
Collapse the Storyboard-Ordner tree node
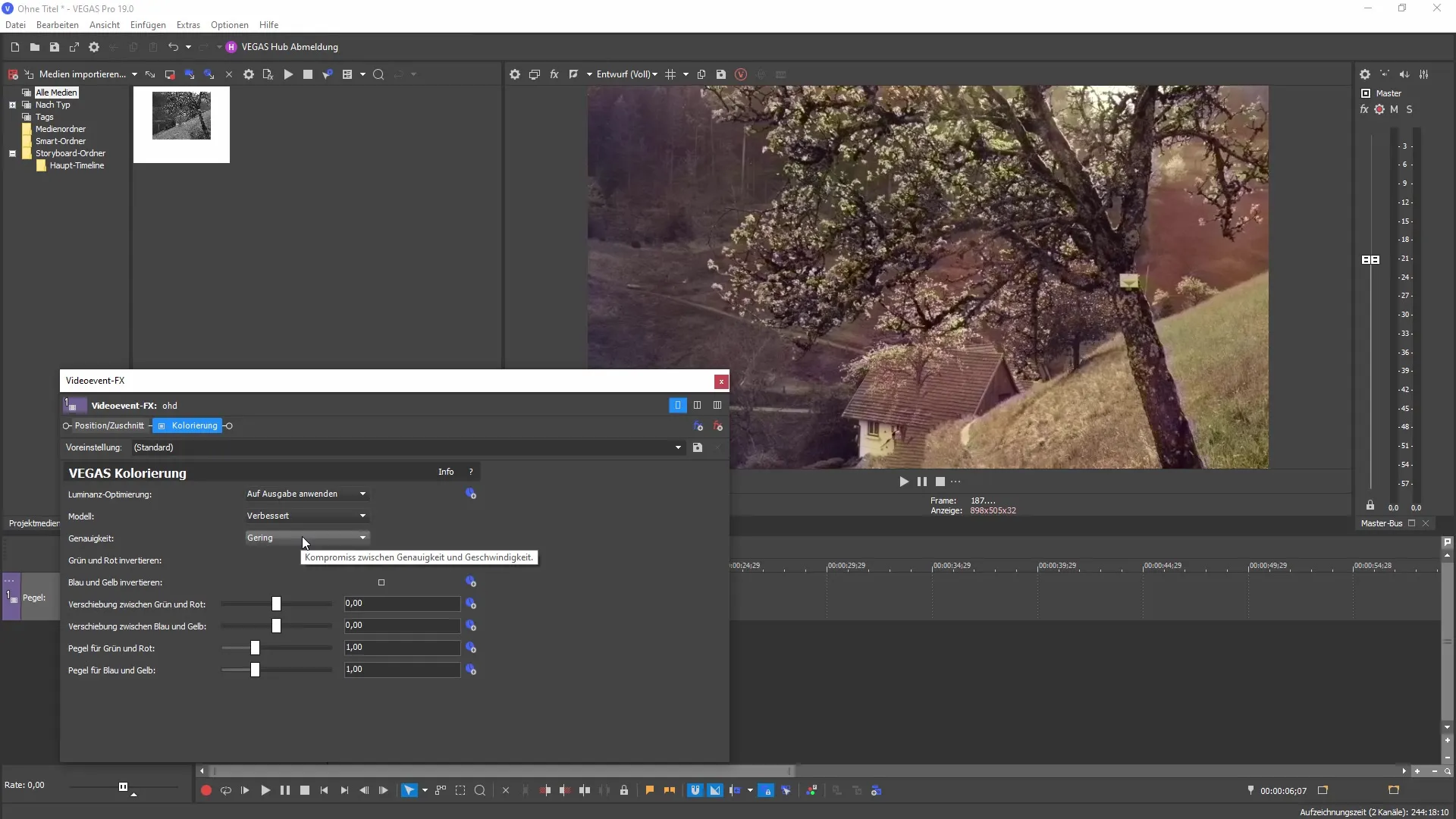click(12, 153)
